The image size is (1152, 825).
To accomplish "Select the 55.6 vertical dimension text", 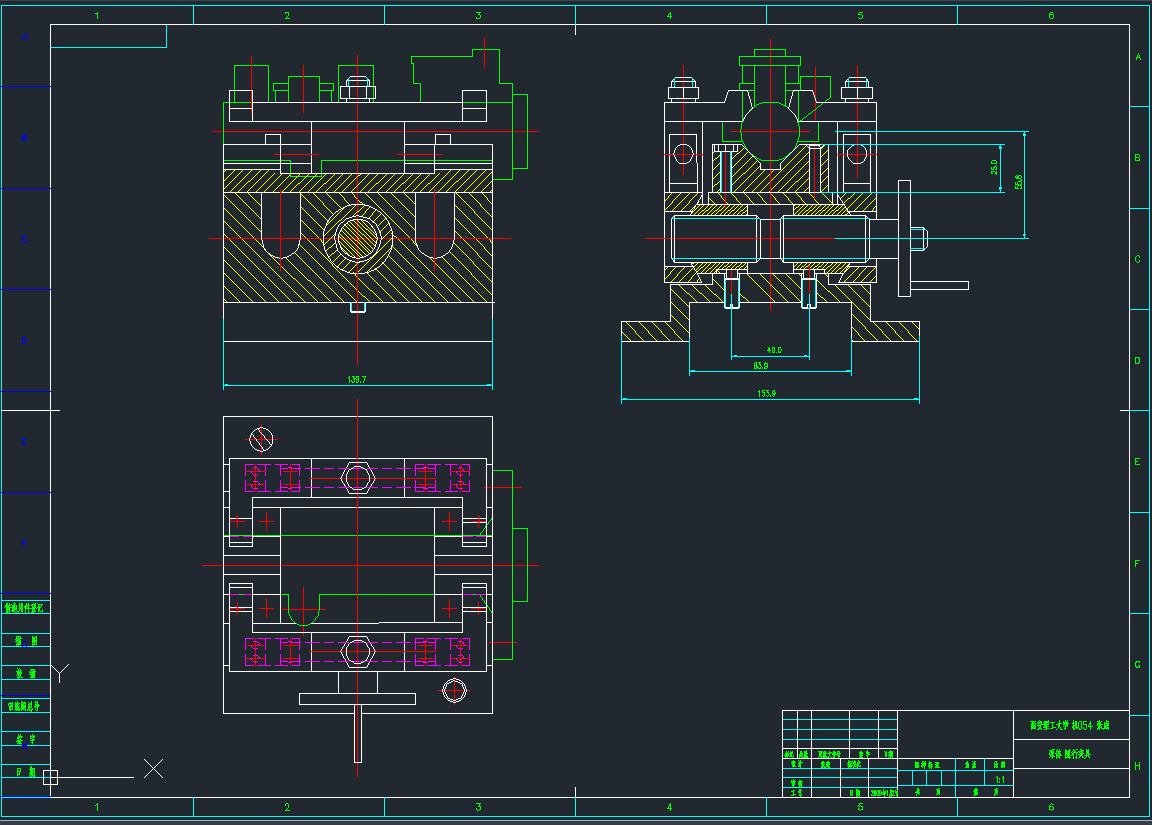I will [1018, 182].
